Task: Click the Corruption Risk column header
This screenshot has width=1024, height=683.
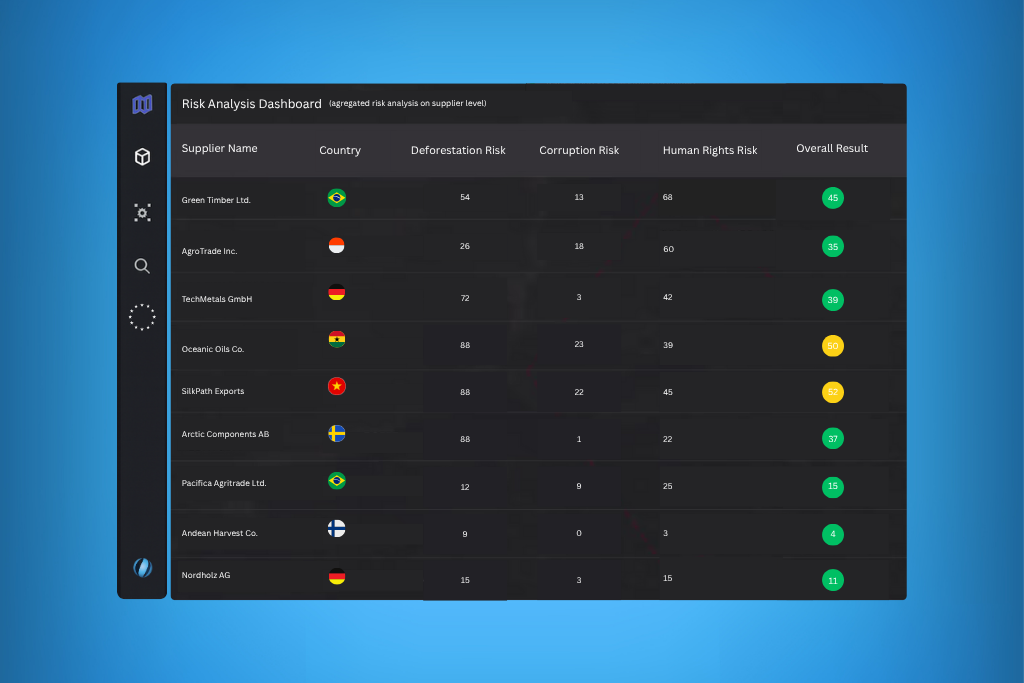Action: point(579,151)
